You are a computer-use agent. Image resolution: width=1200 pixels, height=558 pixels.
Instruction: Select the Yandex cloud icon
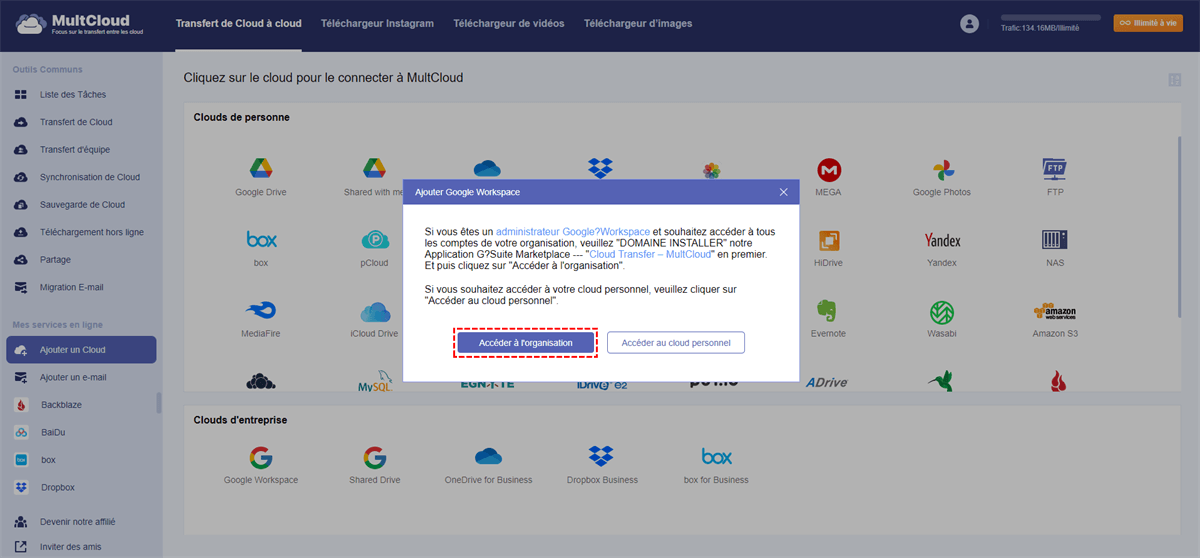click(942, 240)
